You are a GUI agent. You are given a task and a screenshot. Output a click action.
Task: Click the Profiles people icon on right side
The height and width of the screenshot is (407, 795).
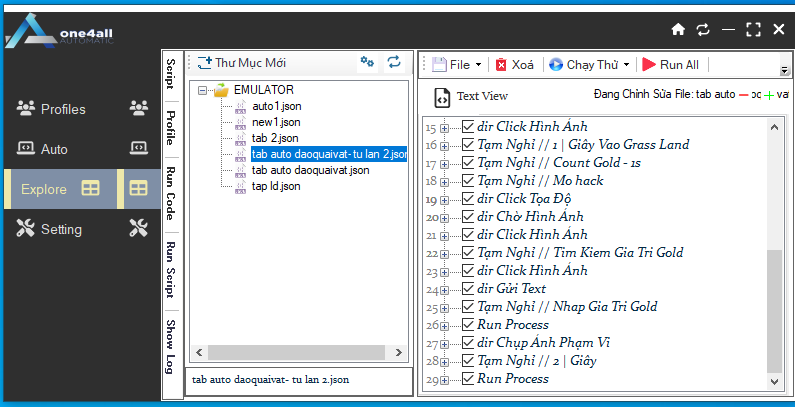(138, 107)
